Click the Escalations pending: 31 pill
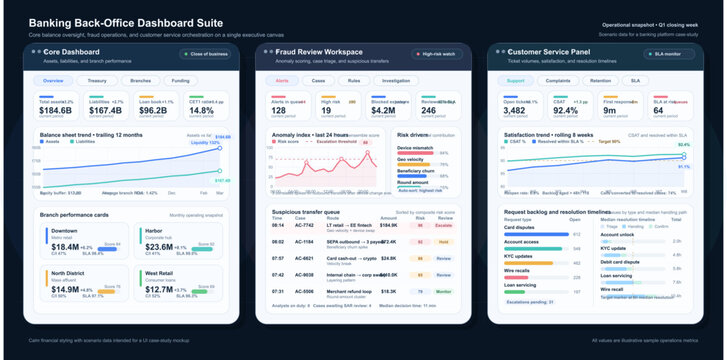Screen dimensions: 727x360 529,302
